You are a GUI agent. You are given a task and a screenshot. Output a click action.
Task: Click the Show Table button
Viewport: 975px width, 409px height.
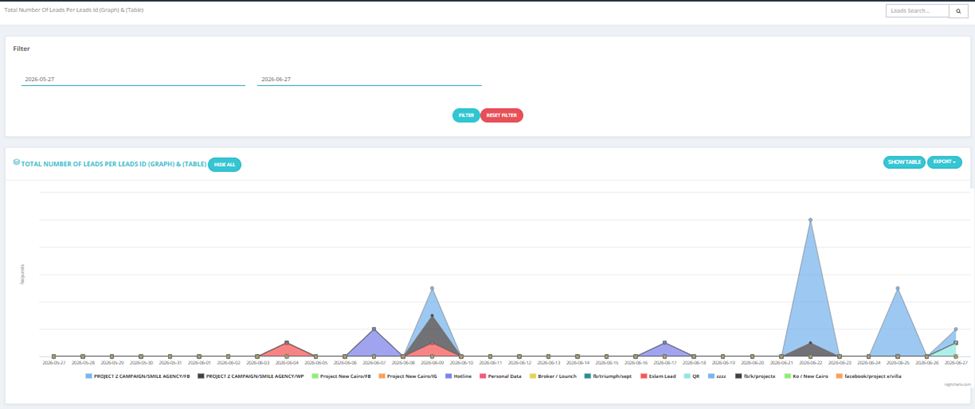pos(904,162)
